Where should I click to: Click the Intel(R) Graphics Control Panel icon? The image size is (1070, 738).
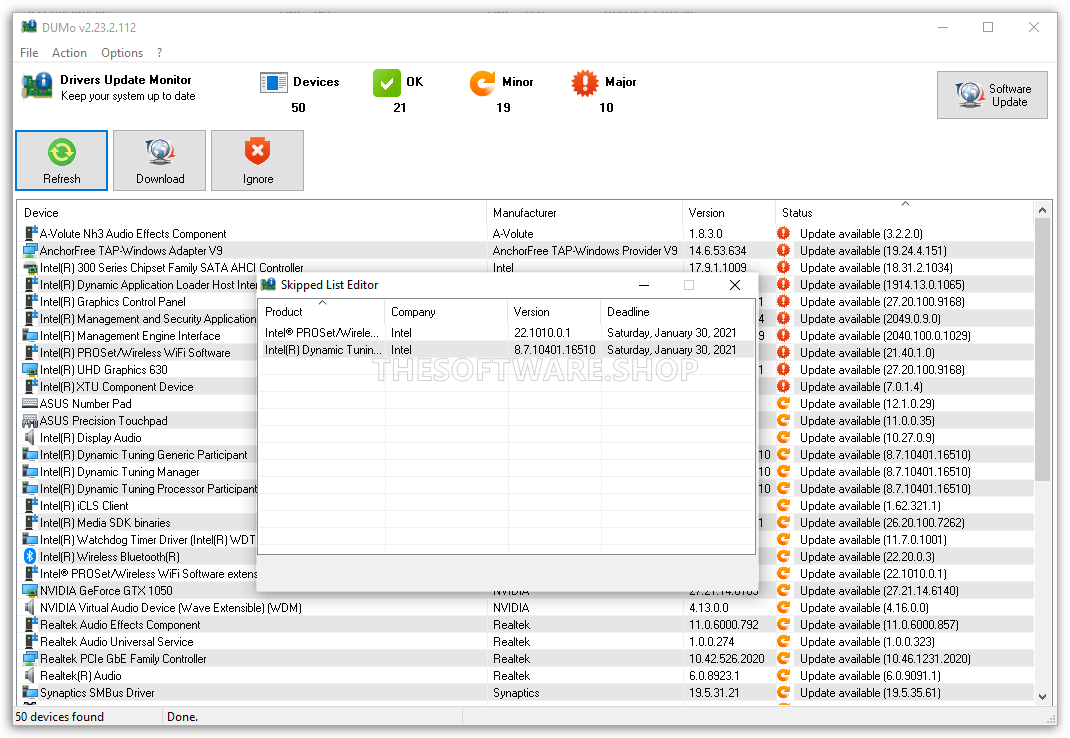click(30, 302)
